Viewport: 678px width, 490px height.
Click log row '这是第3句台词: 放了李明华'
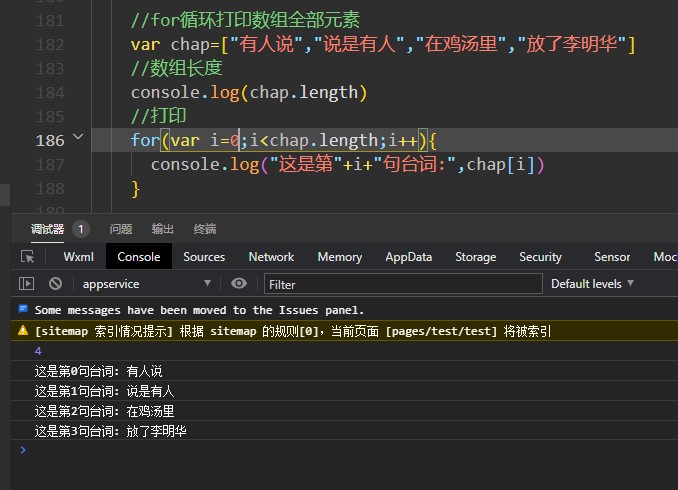point(344,431)
